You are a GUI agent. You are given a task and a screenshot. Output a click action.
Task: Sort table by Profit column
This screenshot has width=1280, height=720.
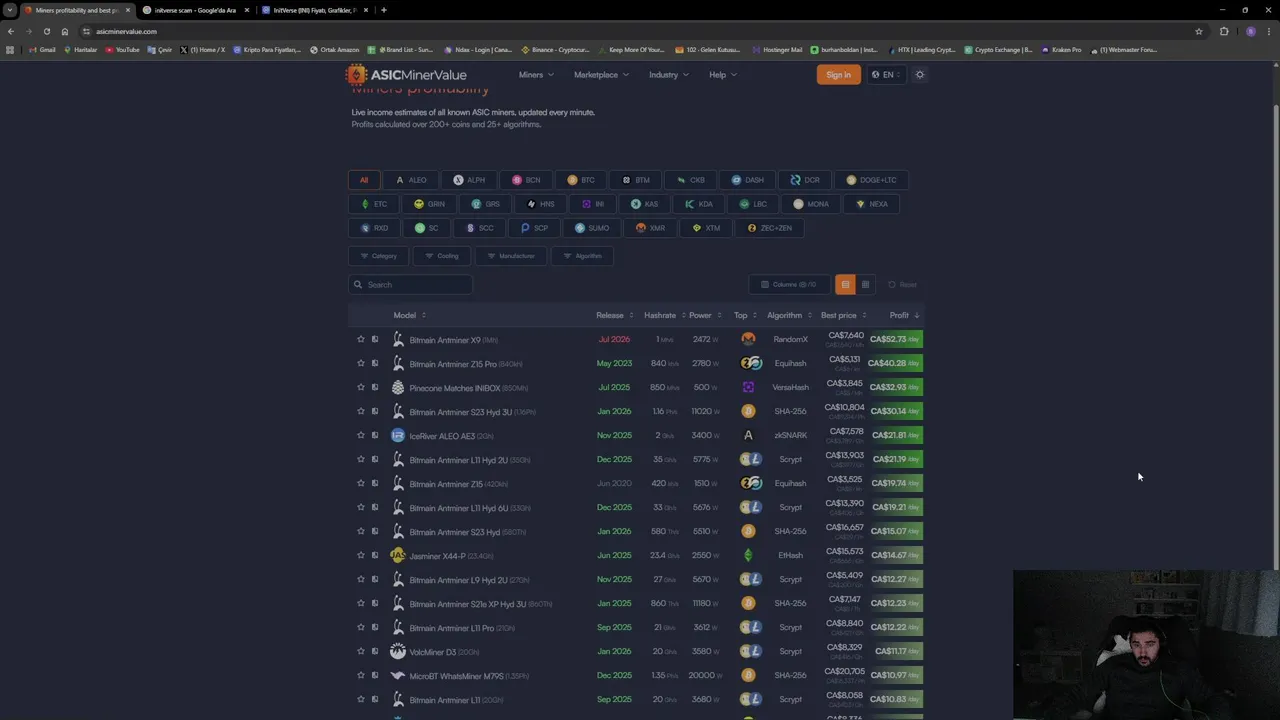tap(905, 315)
